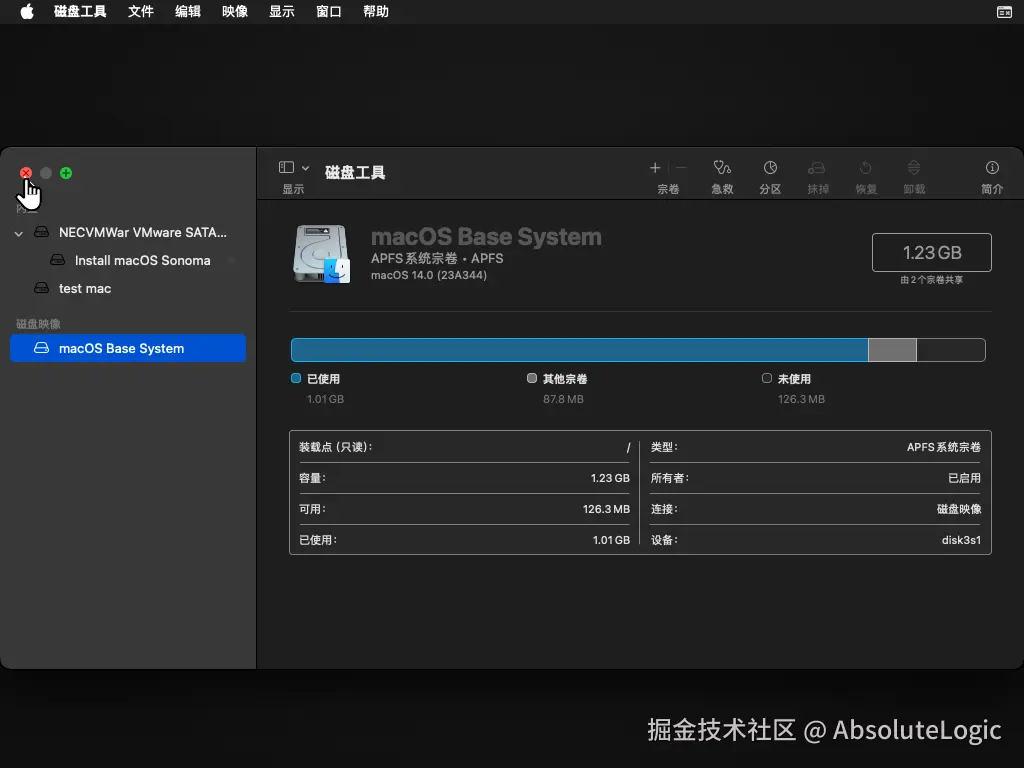Click the 由2个宗卷共享 label
Viewport: 1024px width, 768px height.
931,280
